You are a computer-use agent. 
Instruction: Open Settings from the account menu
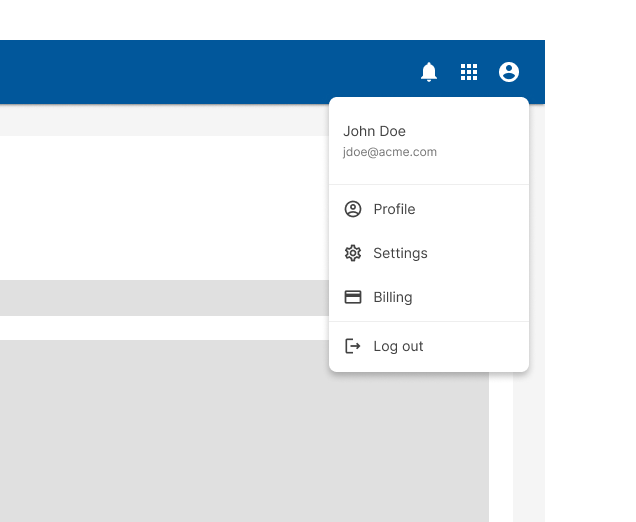pos(400,253)
